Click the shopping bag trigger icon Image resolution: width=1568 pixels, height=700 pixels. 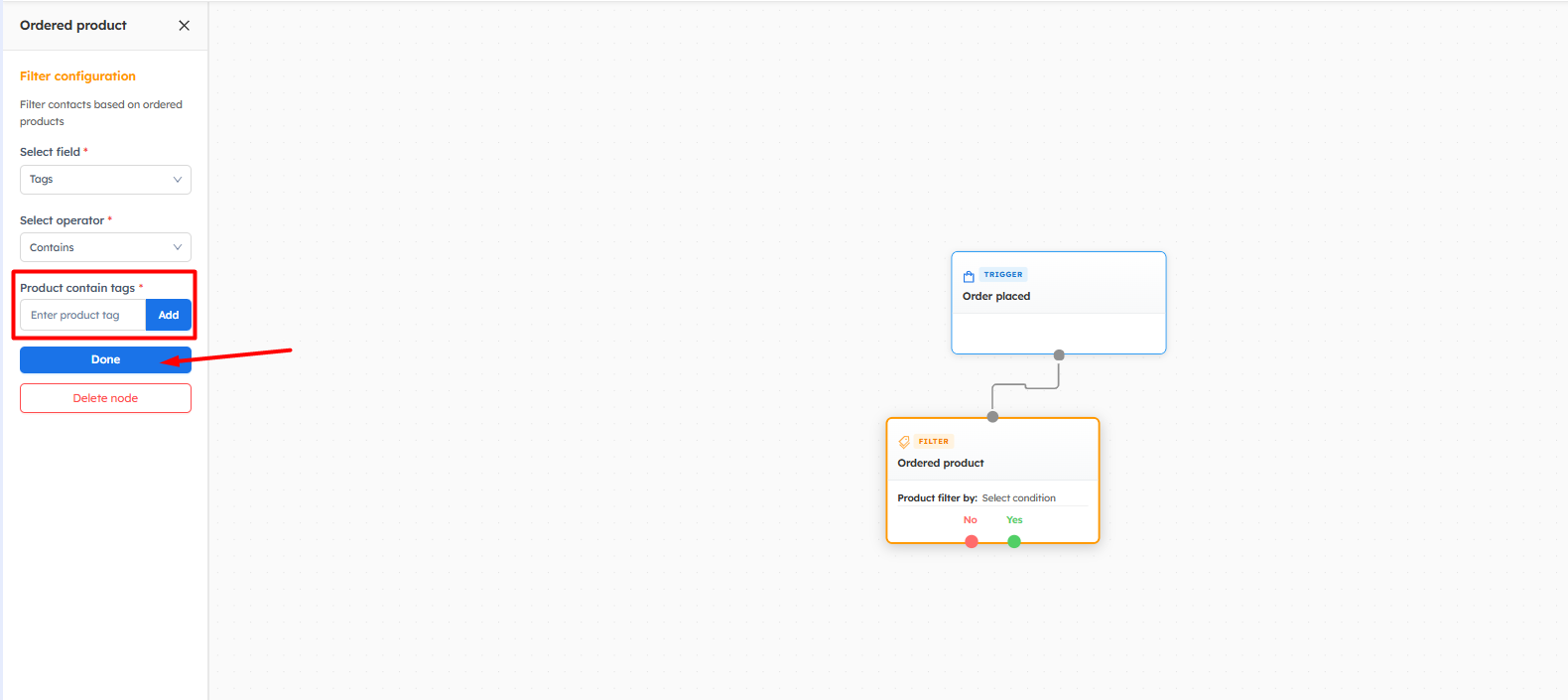[969, 276]
